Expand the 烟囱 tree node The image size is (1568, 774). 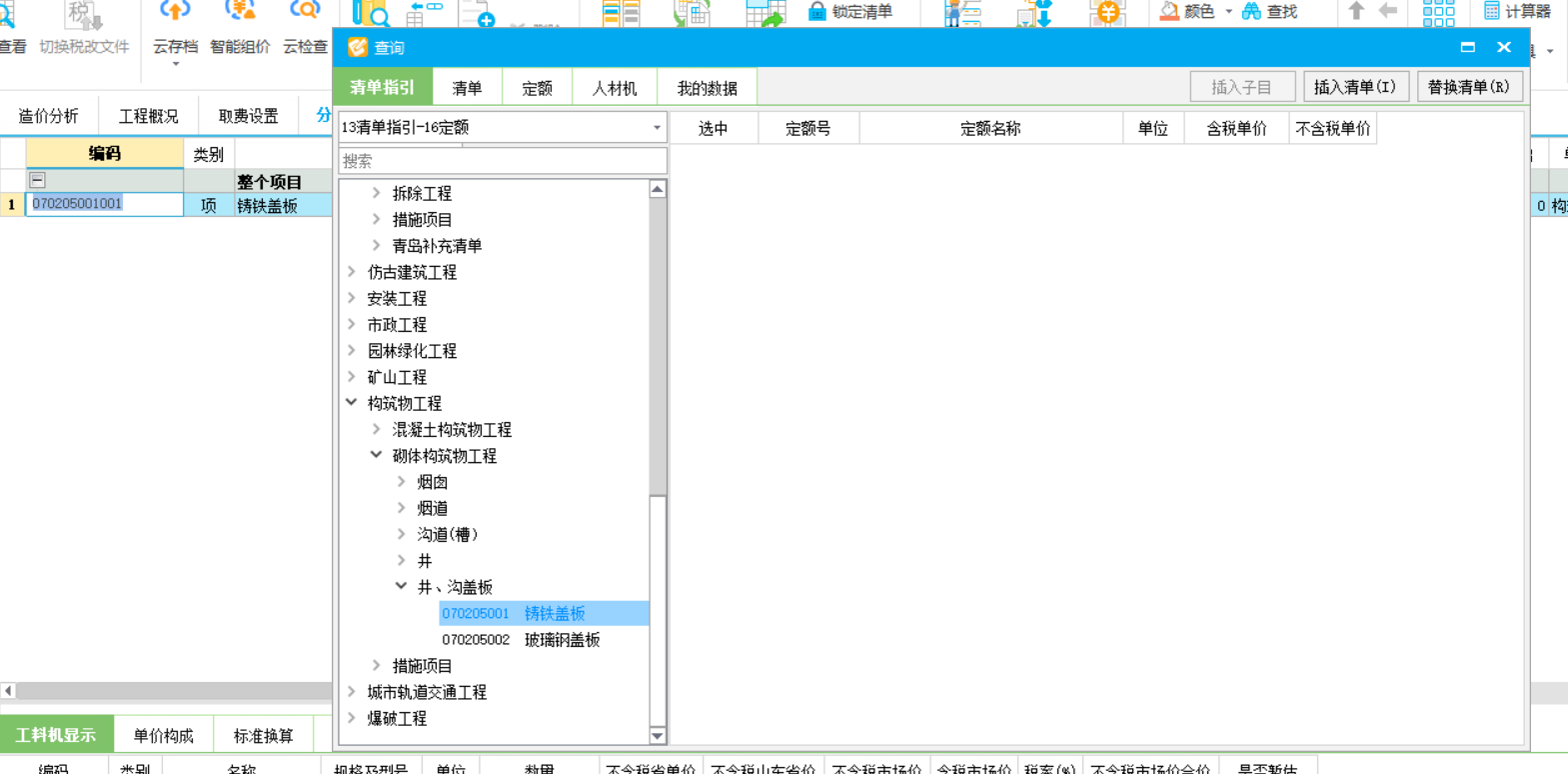pos(402,481)
